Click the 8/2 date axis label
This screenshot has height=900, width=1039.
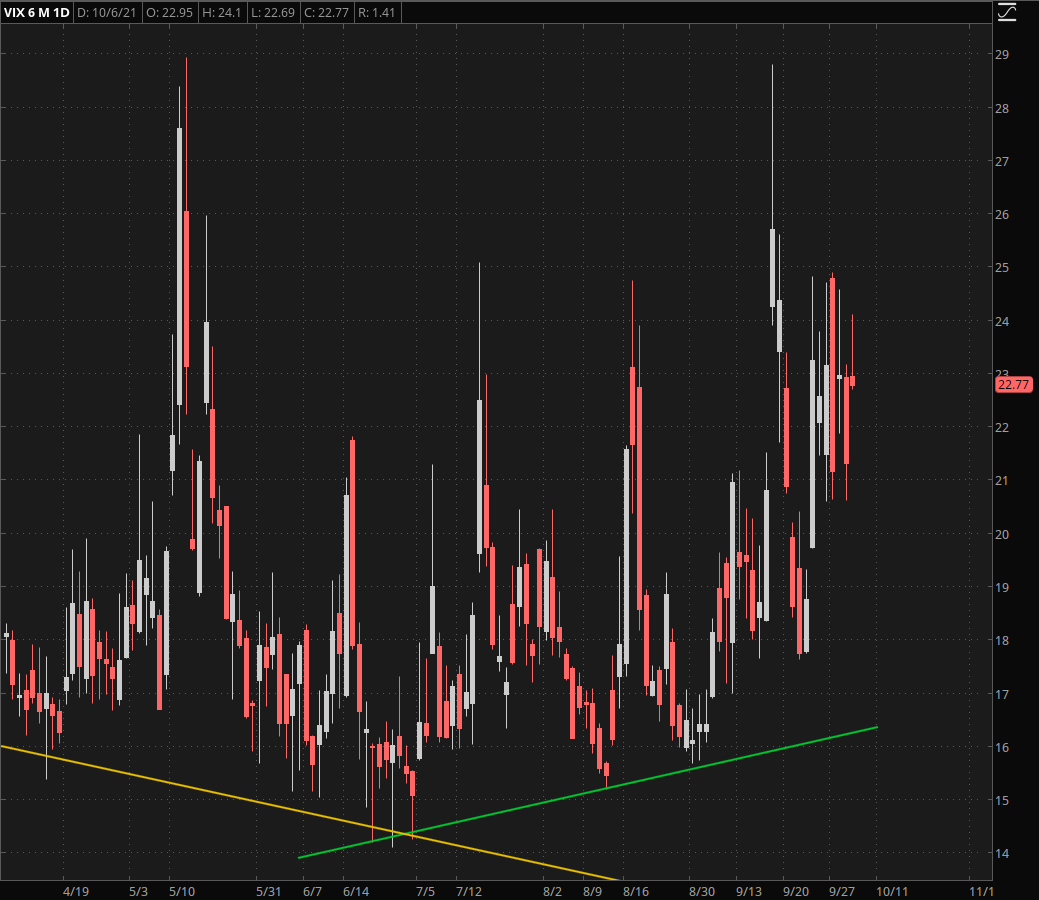pyautogui.click(x=552, y=891)
